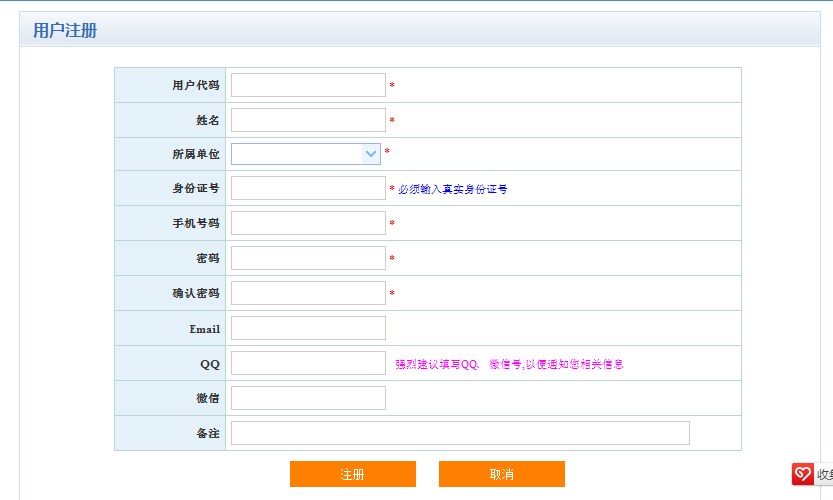This screenshot has height=500, width=833.
Task: Click into the 密码 field
Action: [x=308, y=258]
